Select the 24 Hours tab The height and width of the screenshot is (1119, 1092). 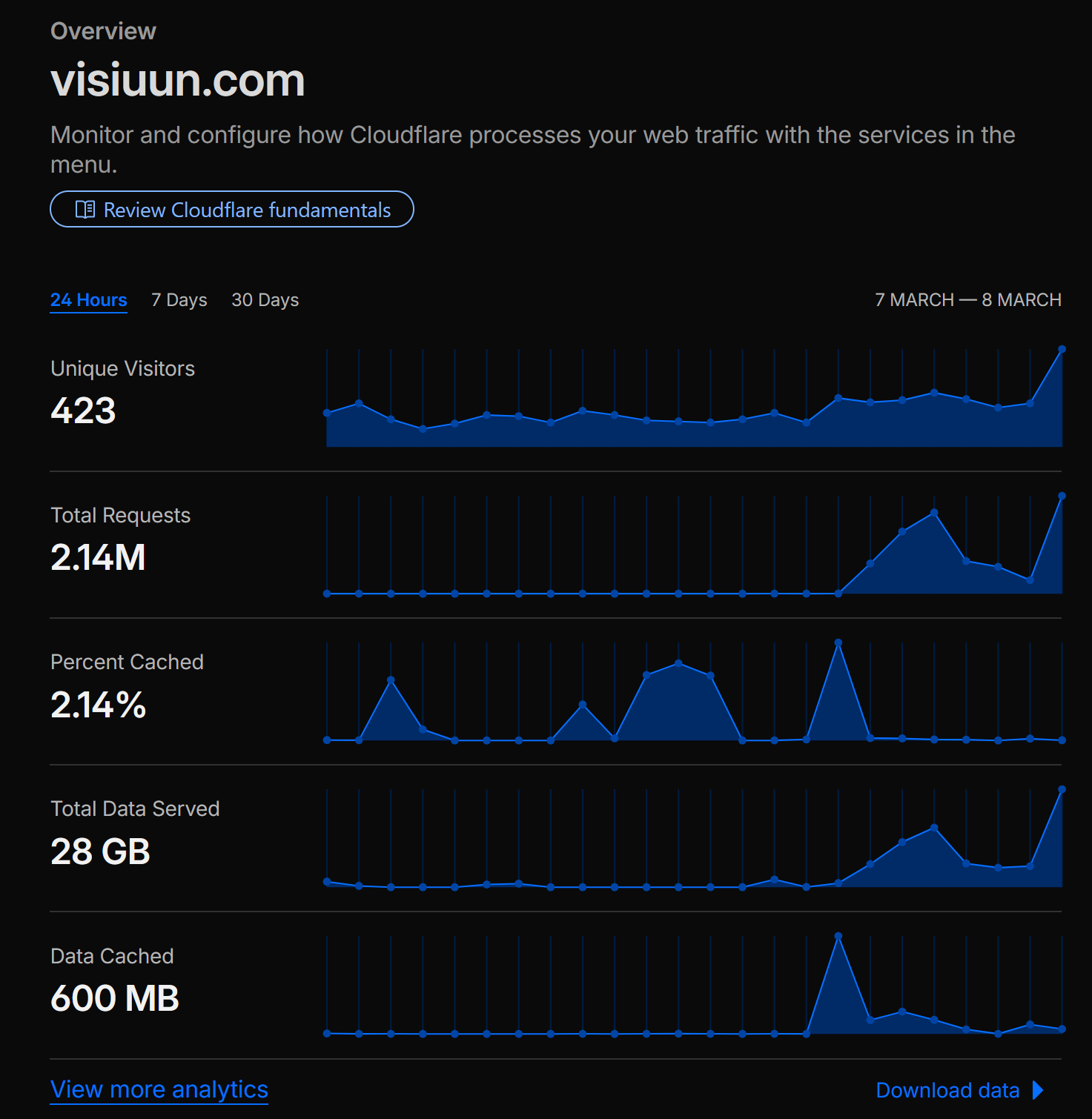tap(89, 300)
